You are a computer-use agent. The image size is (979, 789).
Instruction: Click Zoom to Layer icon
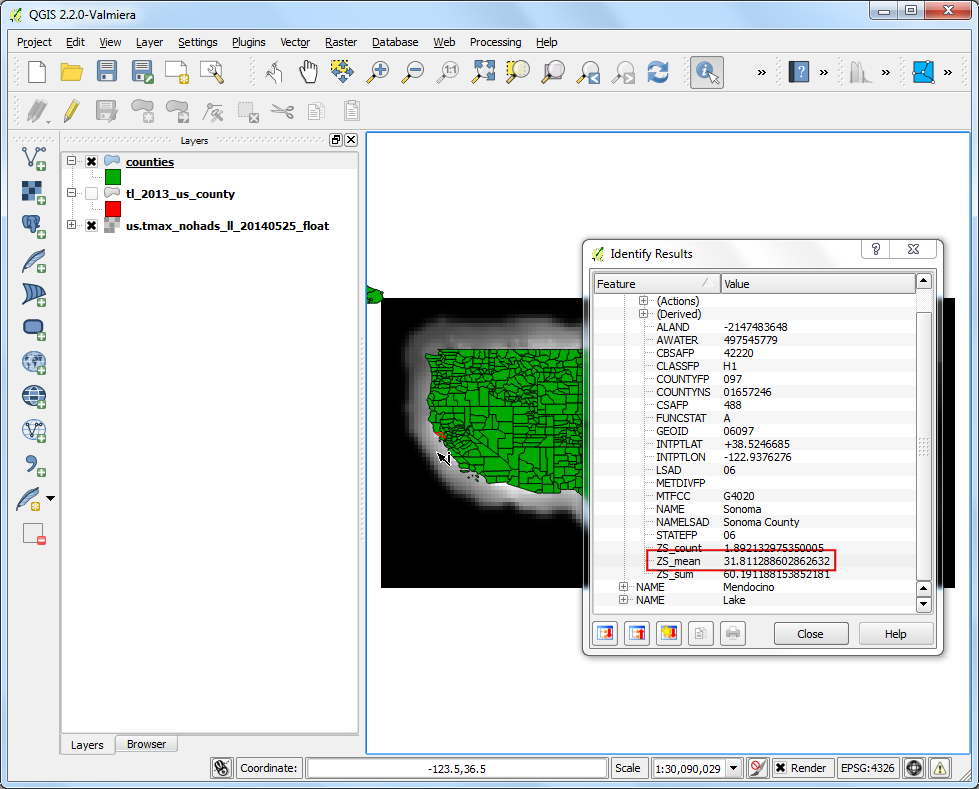553,72
